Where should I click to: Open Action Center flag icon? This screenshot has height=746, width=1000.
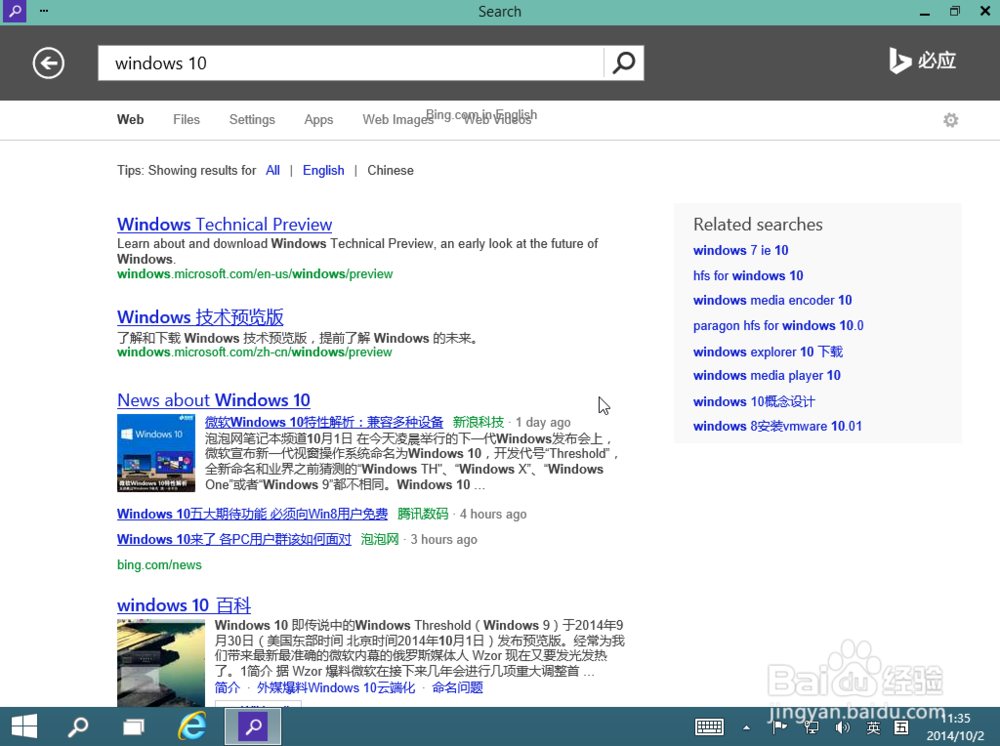pos(779,727)
